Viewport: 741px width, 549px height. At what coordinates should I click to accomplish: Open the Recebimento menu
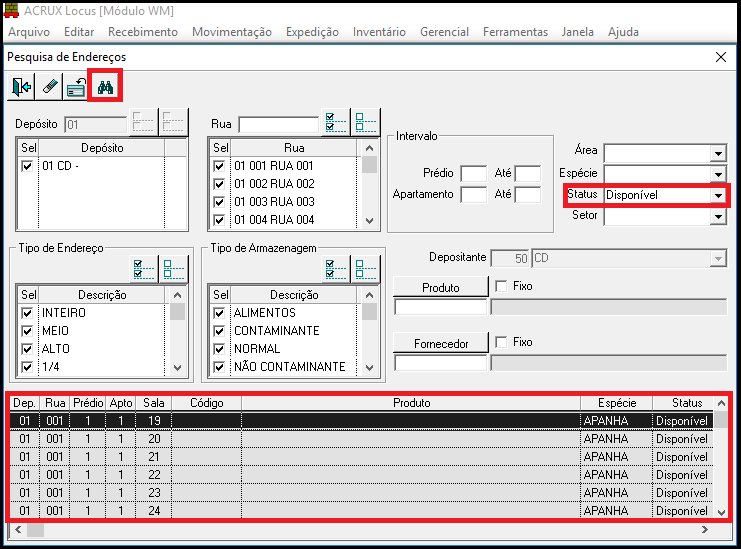coord(143,32)
